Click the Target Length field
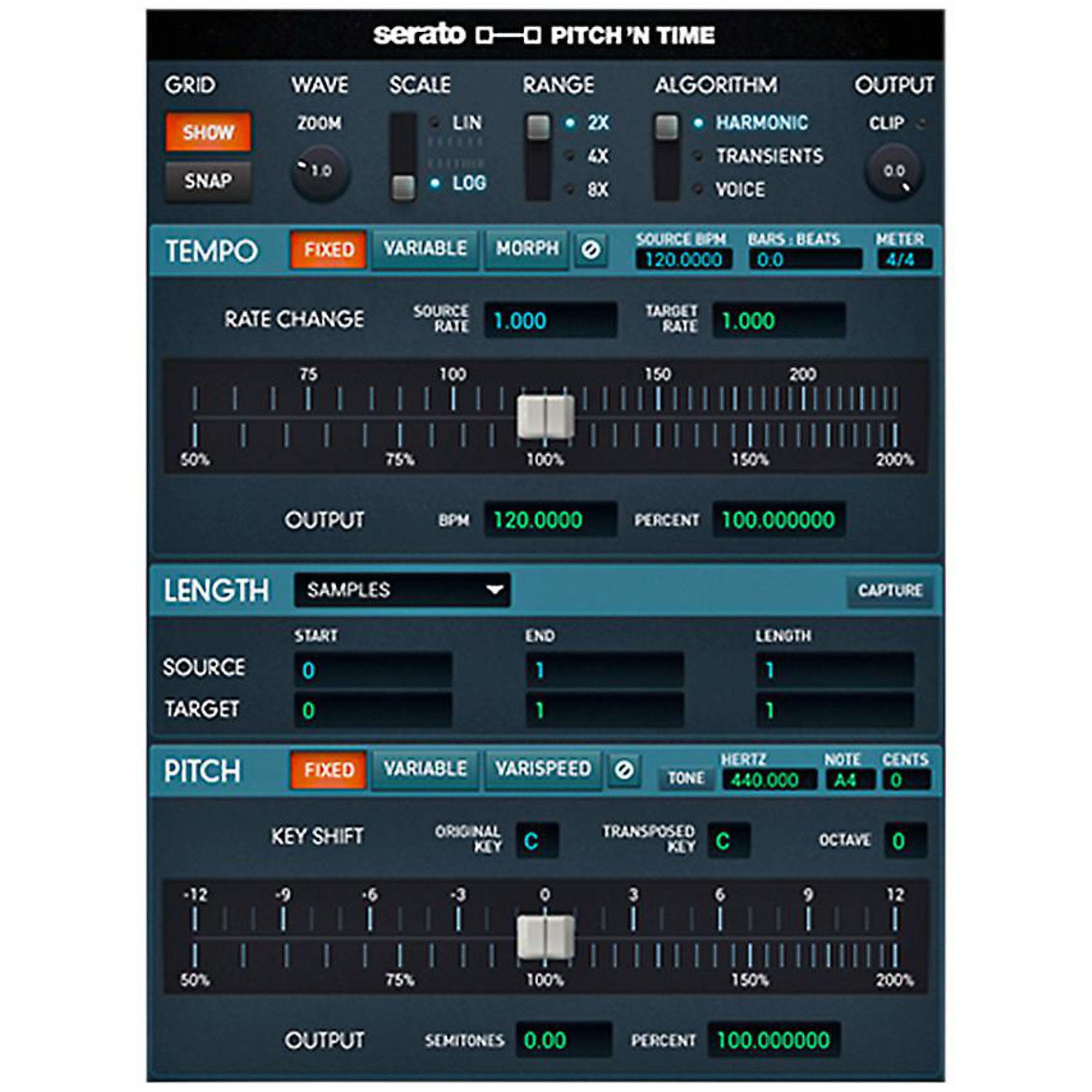Screen dimensions: 1092x1092 835,710
